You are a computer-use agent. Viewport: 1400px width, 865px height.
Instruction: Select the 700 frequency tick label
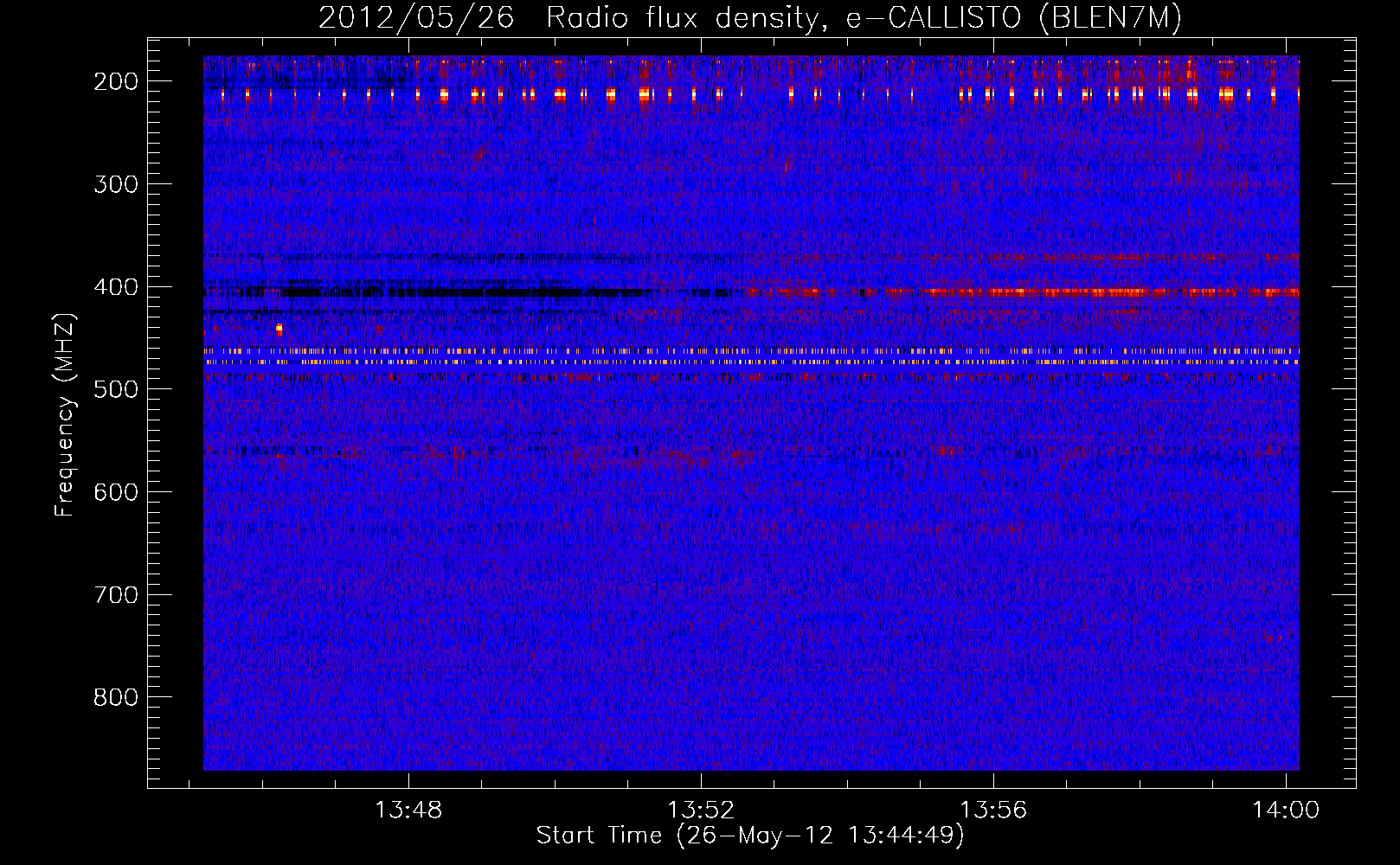pyautogui.click(x=116, y=595)
